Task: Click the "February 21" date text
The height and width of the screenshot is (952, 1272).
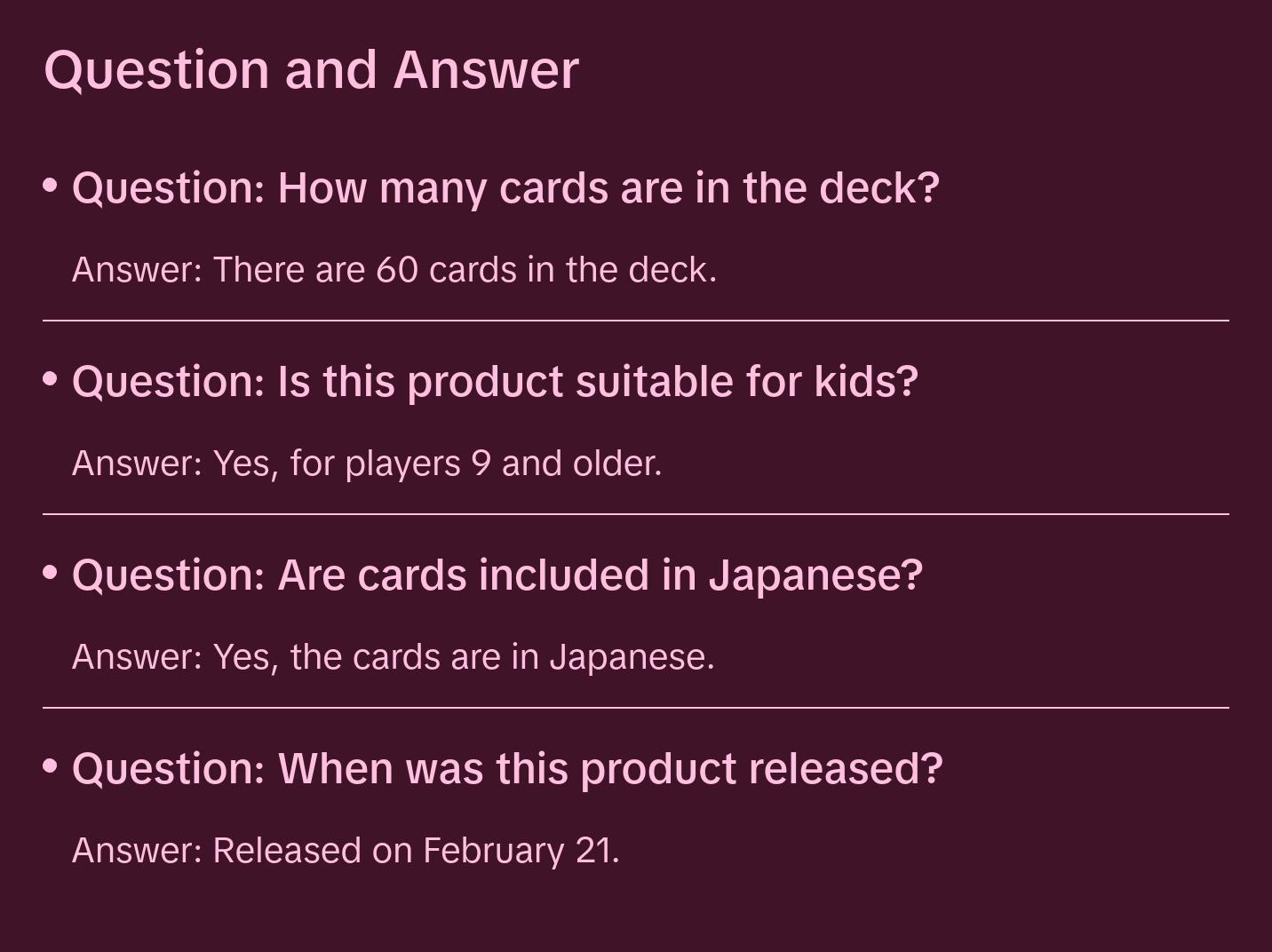Action: click(519, 851)
